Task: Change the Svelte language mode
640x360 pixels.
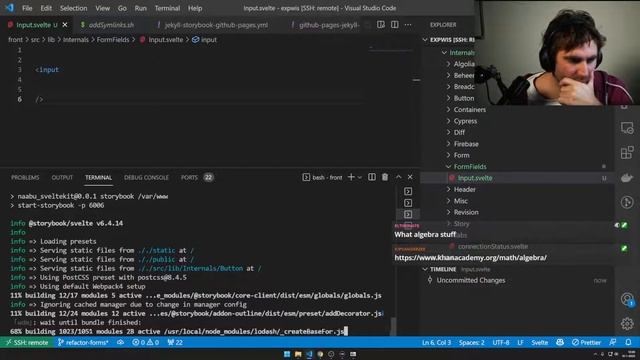Action: pyautogui.click(x=540, y=342)
